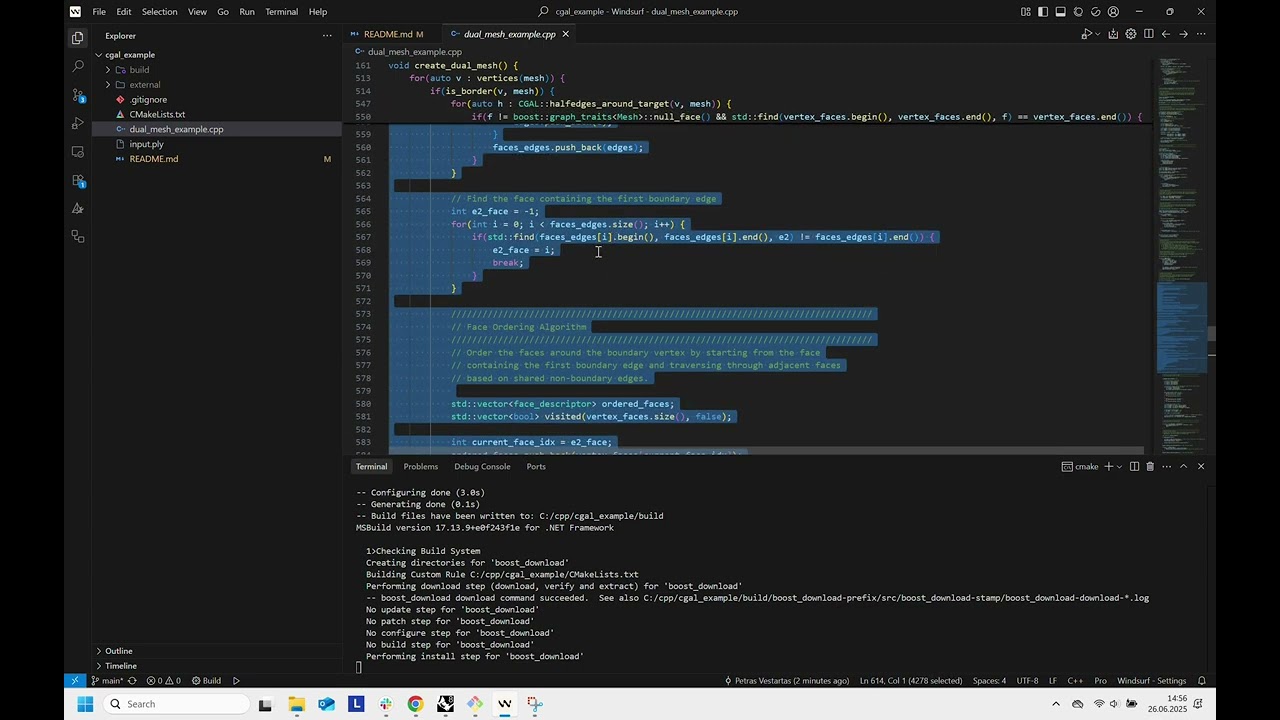This screenshot has height=720, width=1280.
Task: Switch to the Ports panel tab
Action: (x=536, y=467)
